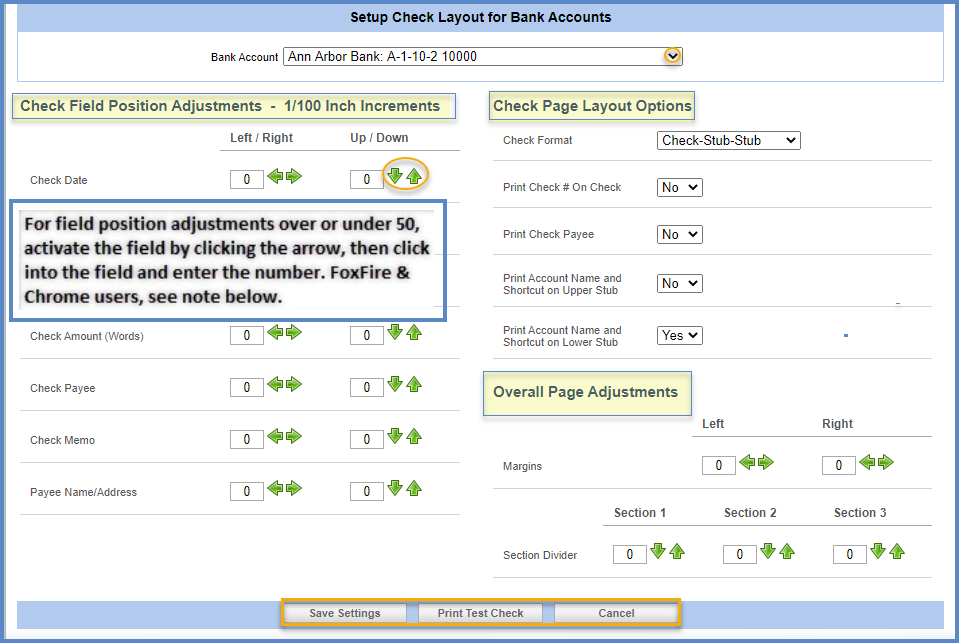Shift Payee Name/Address right with the green arrow
The image size is (959, 643).
click(x=297, y=489)
